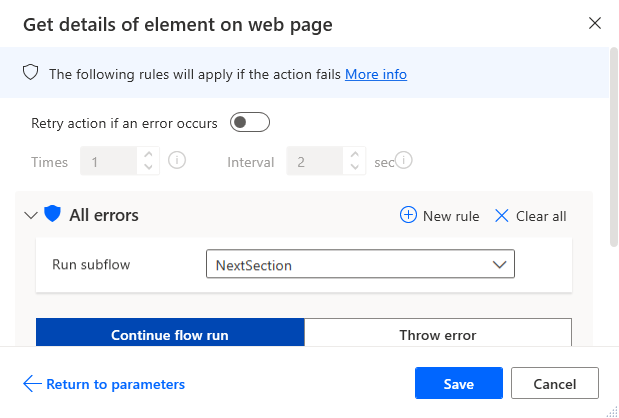Close the dialog with the X icon
The image size is (619, 418).
coord(595,23)
